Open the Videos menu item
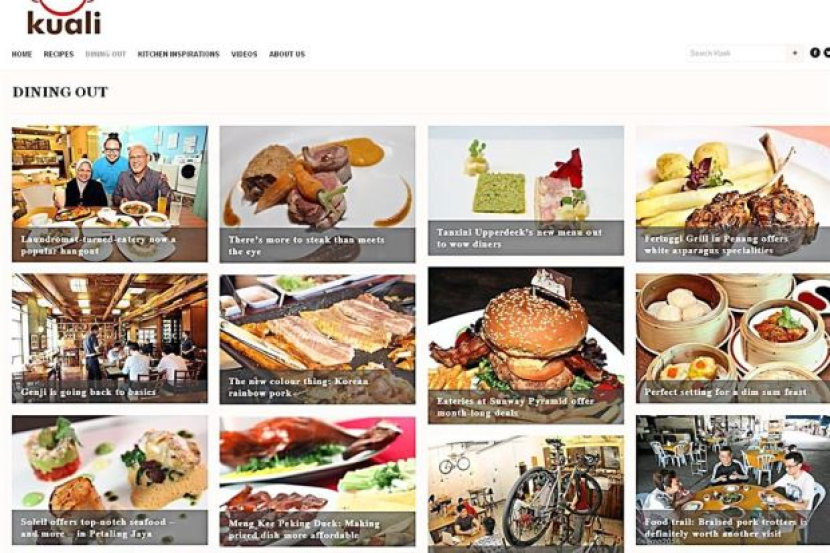 click(x=244, y=54)
